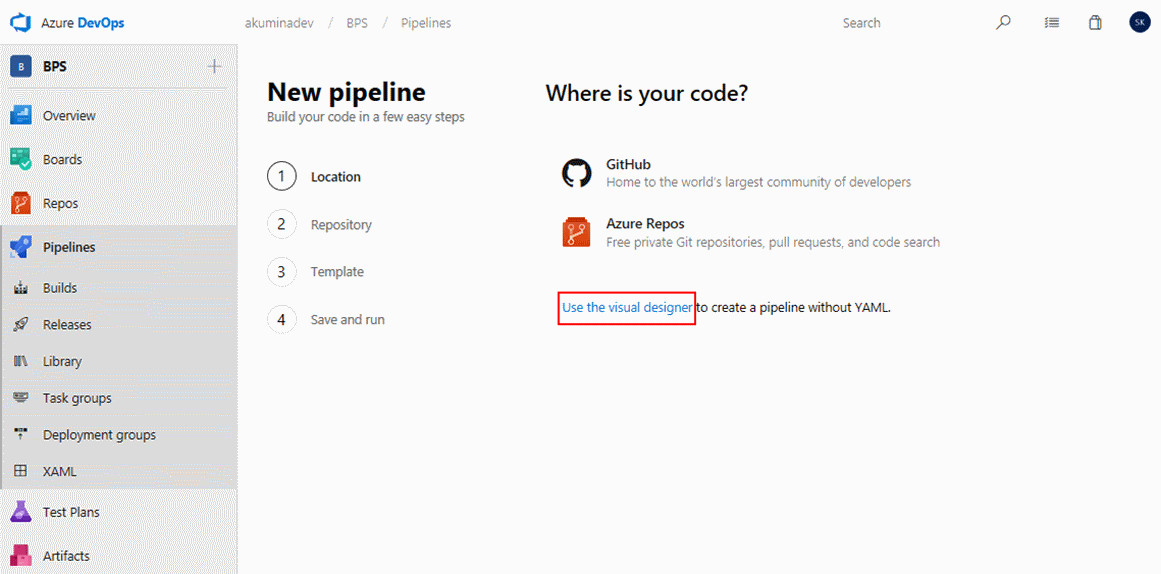Click the Azure DevOps title text

(83, 23)
